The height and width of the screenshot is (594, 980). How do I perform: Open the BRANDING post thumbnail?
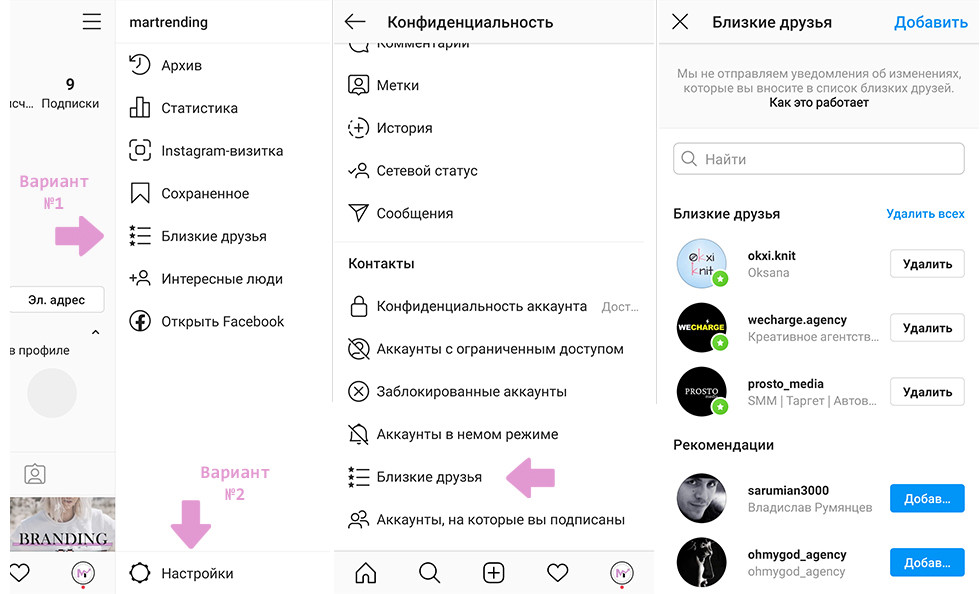click(x=62, y=524)
